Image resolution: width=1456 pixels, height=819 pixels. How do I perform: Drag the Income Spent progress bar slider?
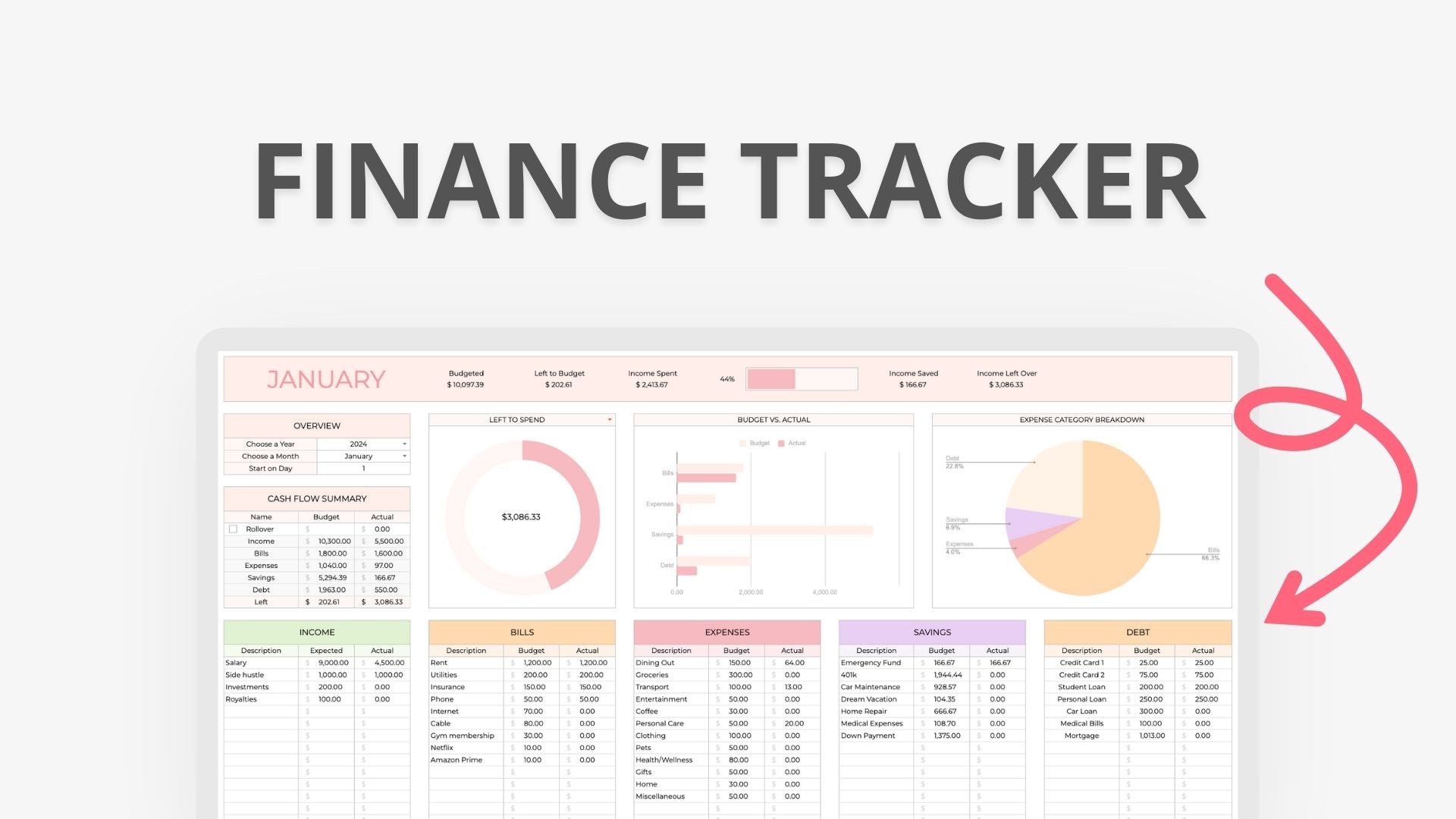click(x=795, y=379)
